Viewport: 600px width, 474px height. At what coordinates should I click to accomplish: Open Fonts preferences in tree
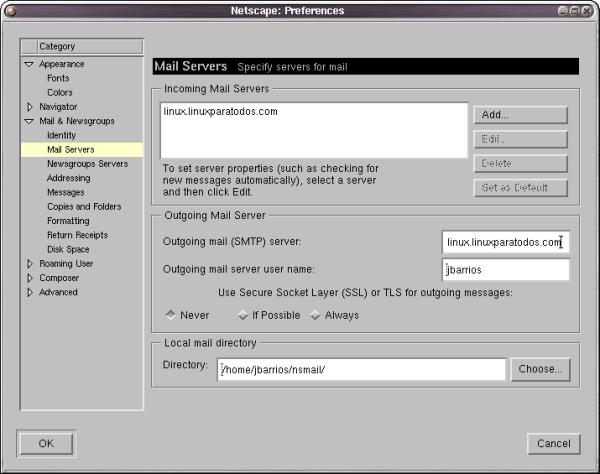58,78
